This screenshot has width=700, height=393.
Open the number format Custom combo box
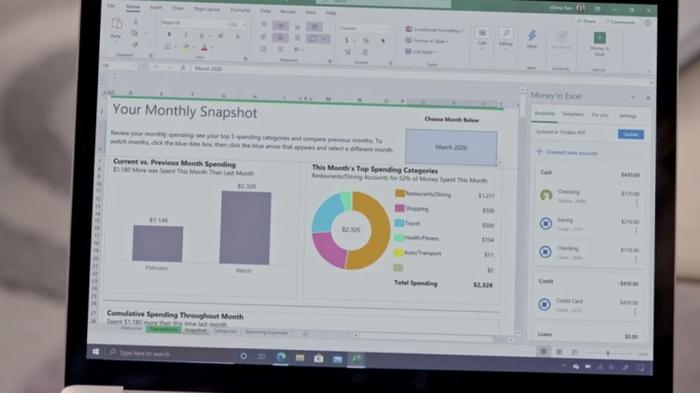(365, 29)
